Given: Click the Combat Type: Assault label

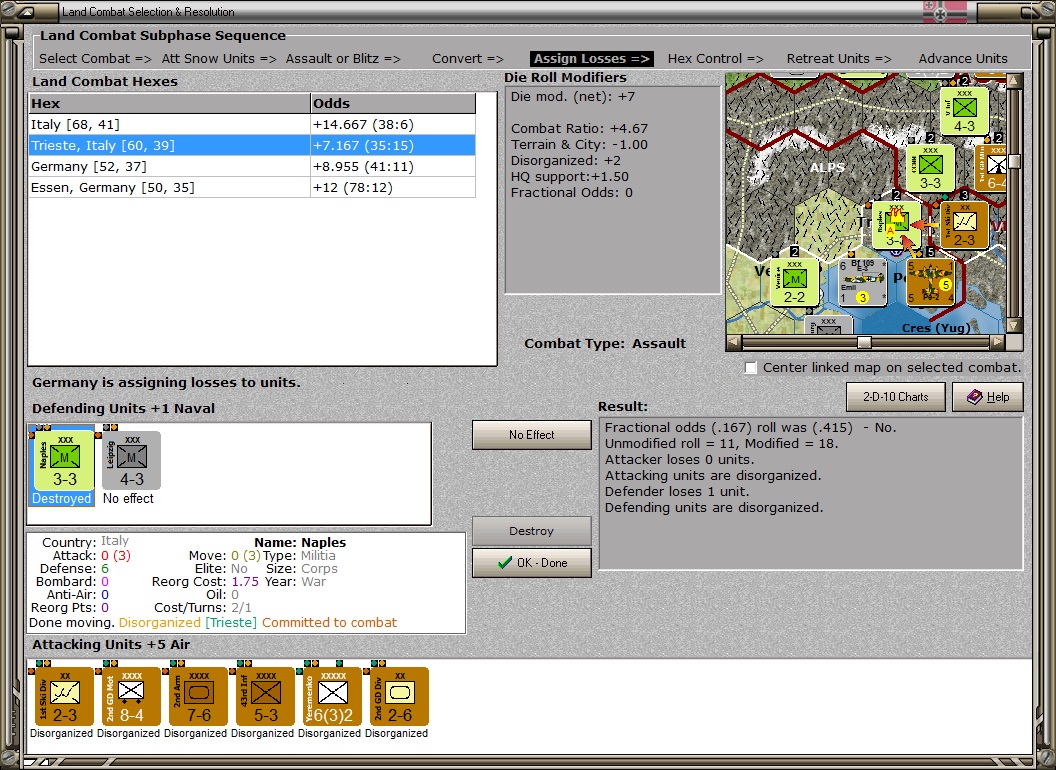Looking at the screenshot, I should point(605,344).
